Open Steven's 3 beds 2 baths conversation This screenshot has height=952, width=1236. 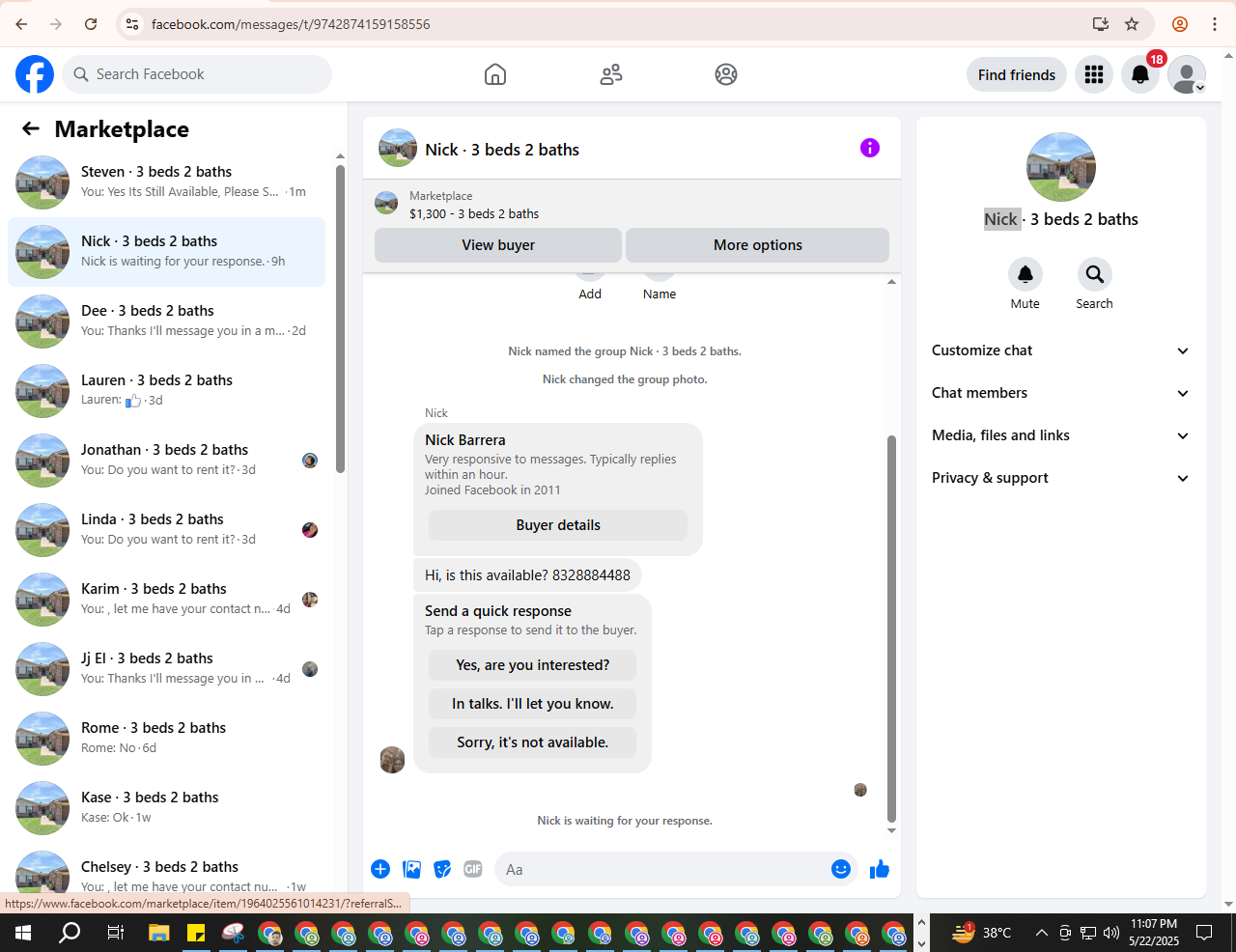[x=166, y=182]
